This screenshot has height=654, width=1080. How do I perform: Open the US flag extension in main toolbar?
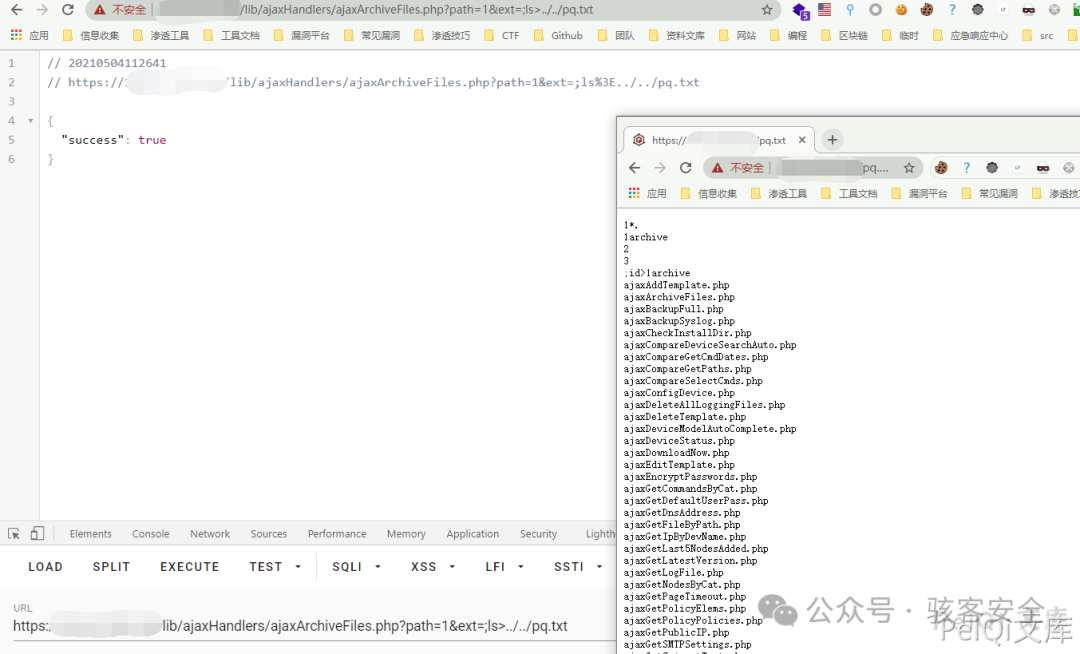824,10
